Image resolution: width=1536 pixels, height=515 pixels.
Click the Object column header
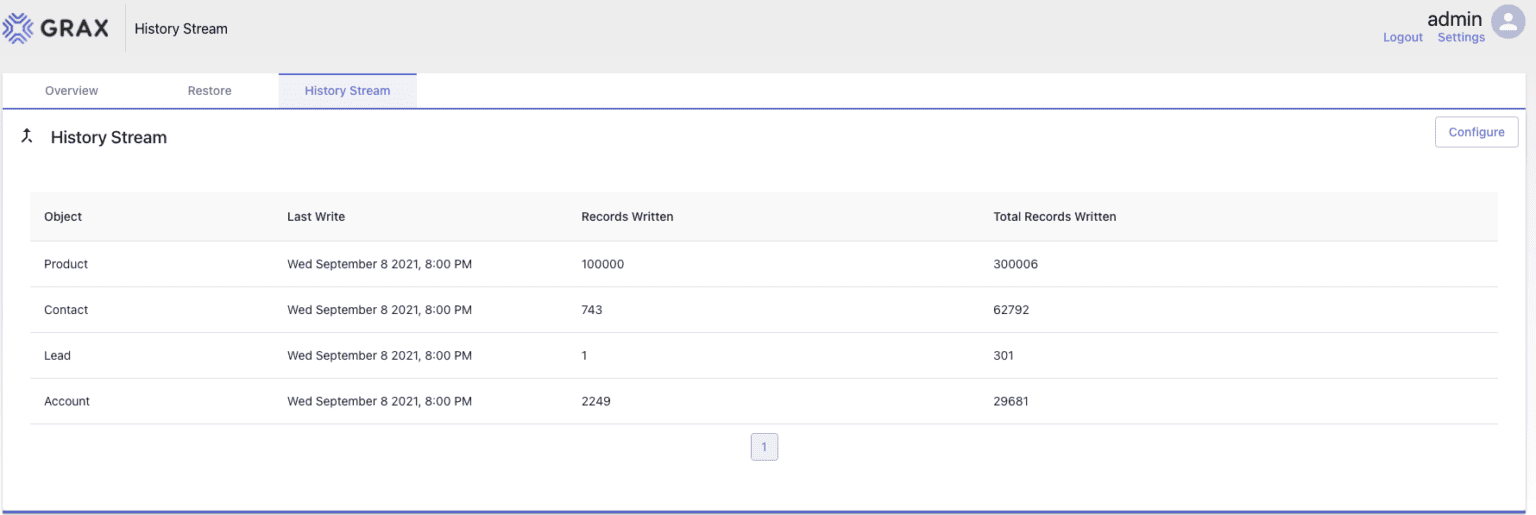(x=63, y=217)
